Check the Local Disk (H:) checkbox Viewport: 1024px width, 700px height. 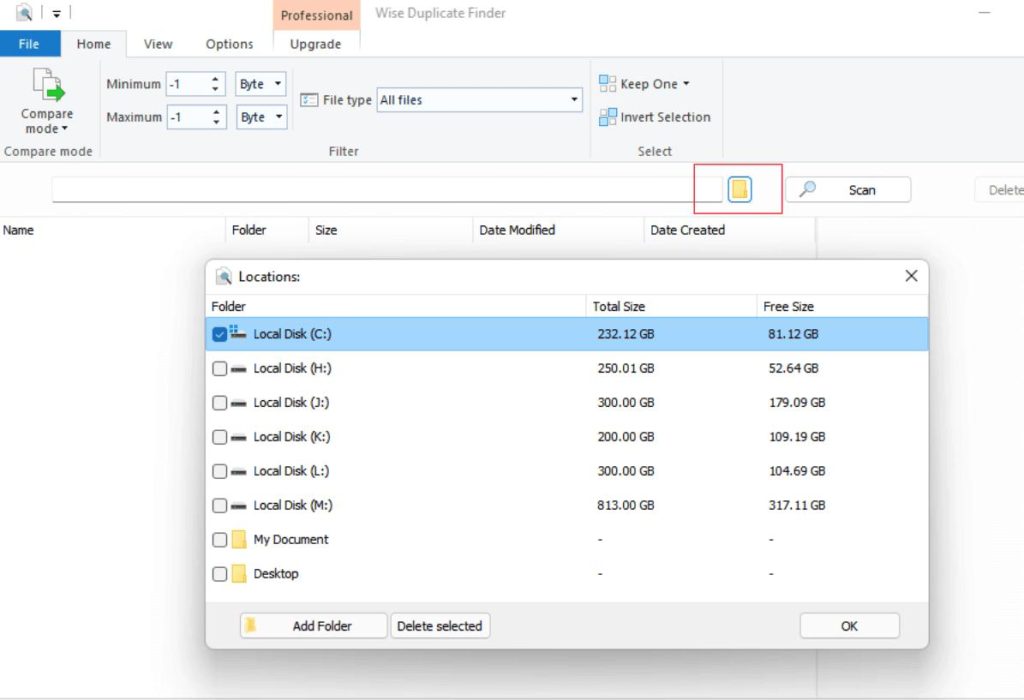[219, 368]
